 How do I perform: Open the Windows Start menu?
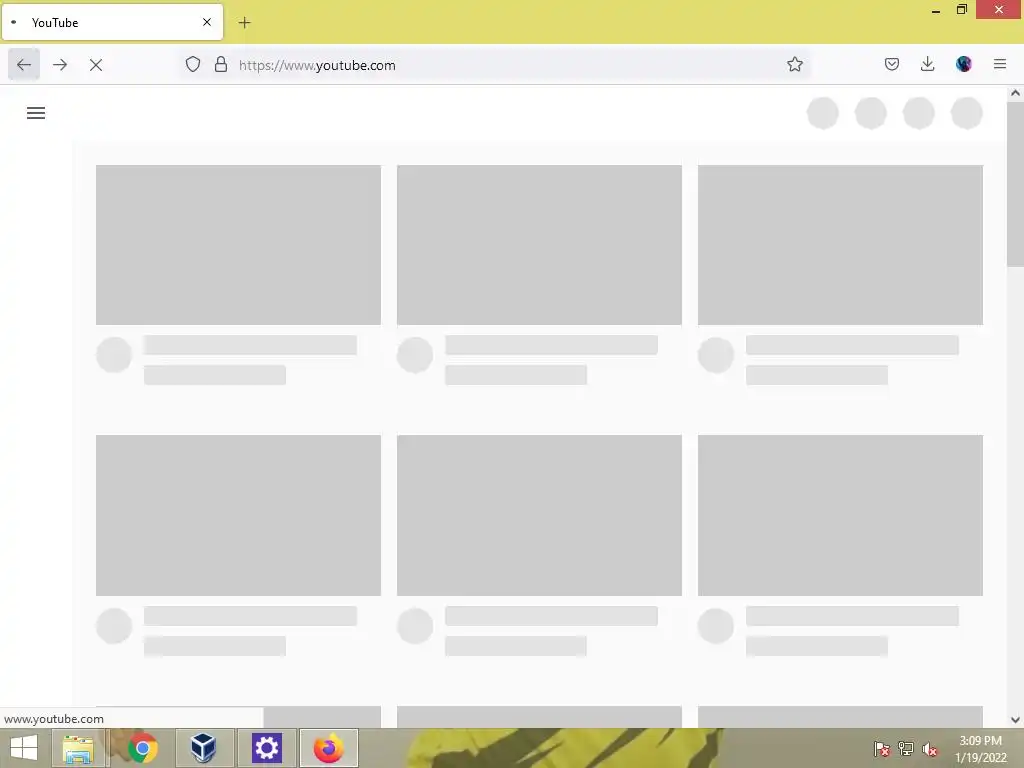coord(24,748)
